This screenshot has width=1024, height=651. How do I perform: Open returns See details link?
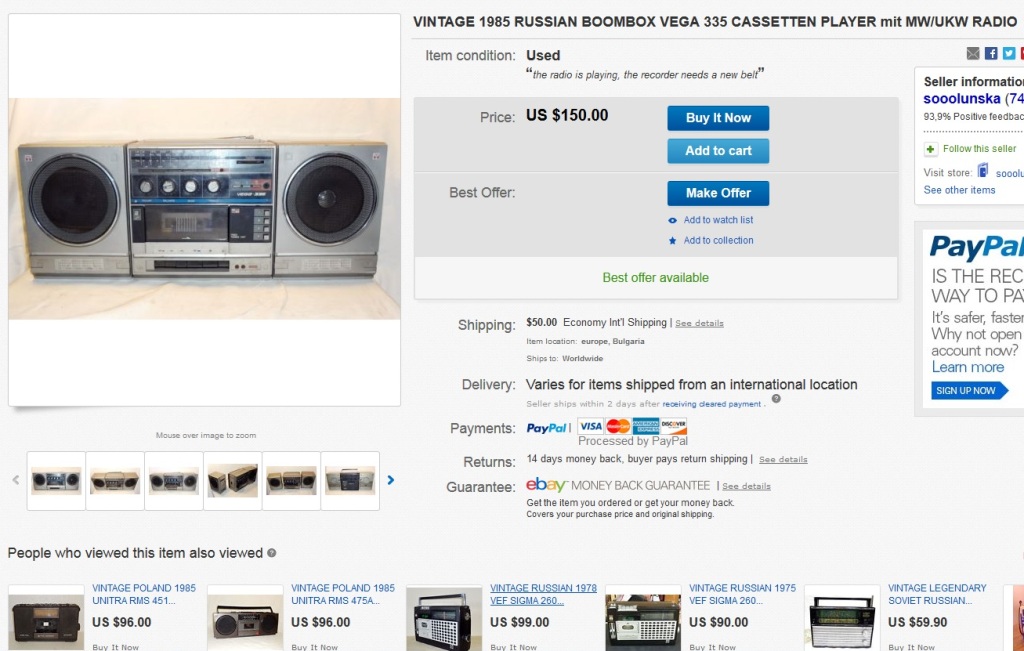[783, 460]
